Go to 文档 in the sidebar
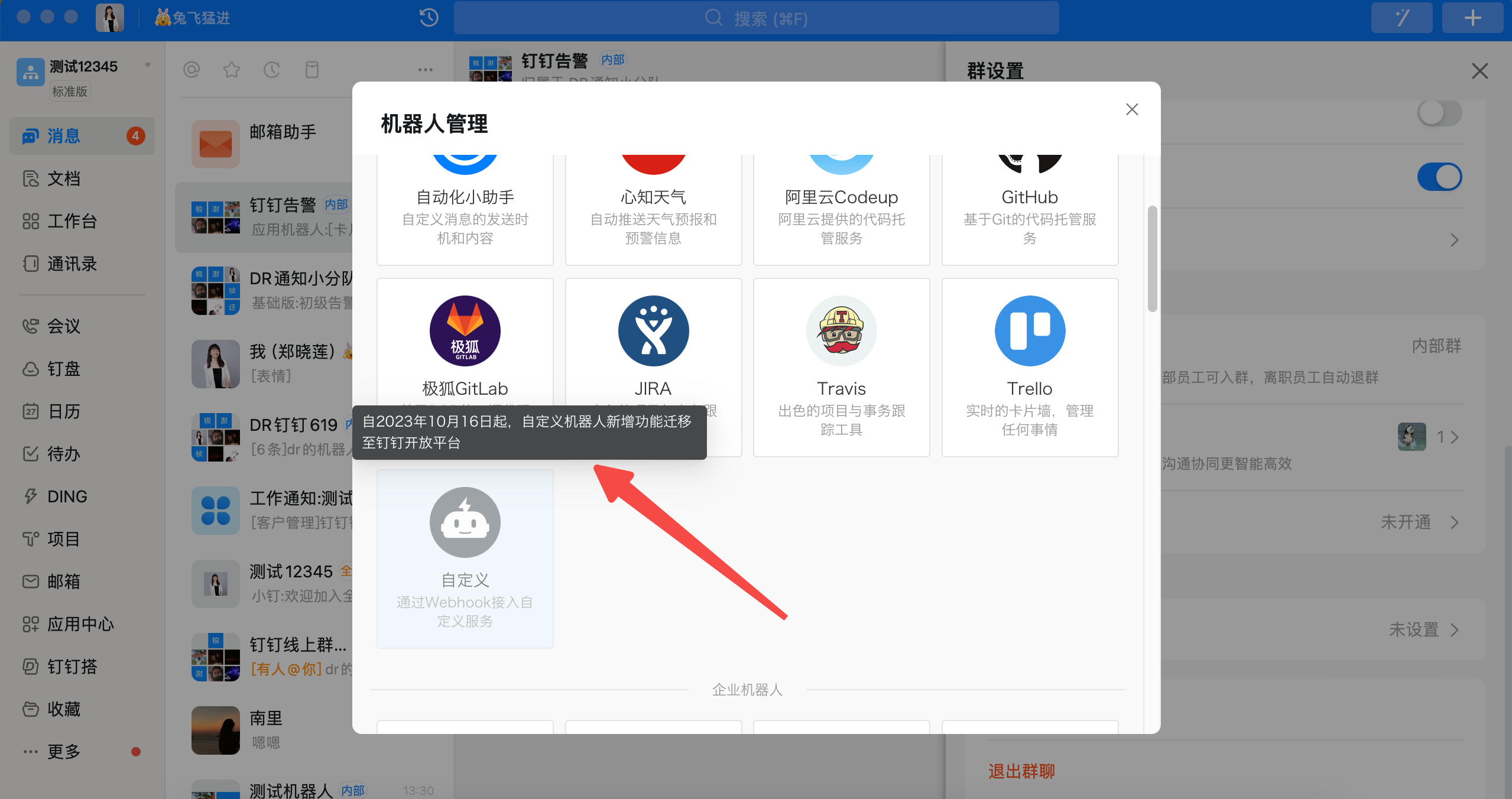 pos(63,178)
